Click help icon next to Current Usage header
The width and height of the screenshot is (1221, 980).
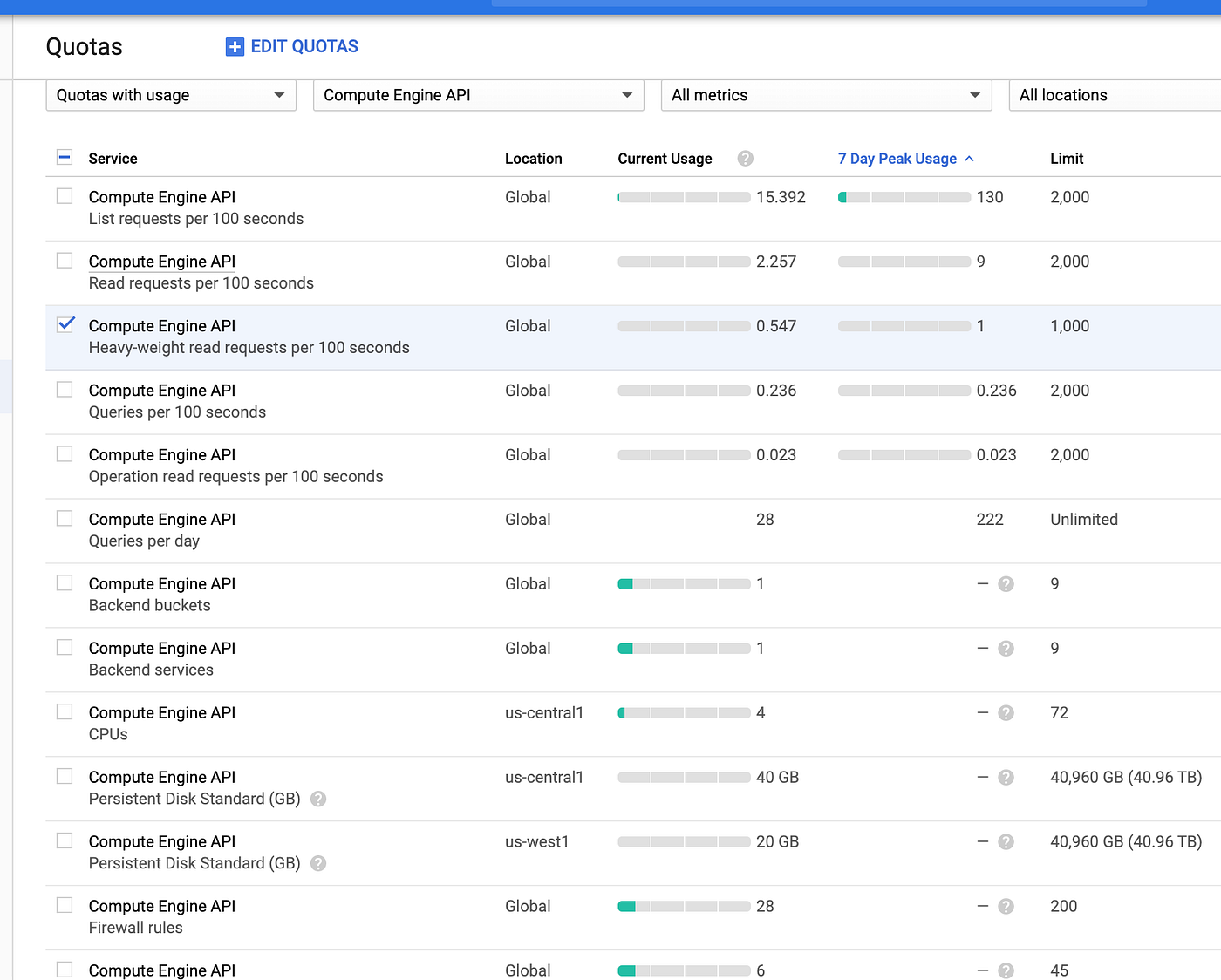tap(745, 159)
